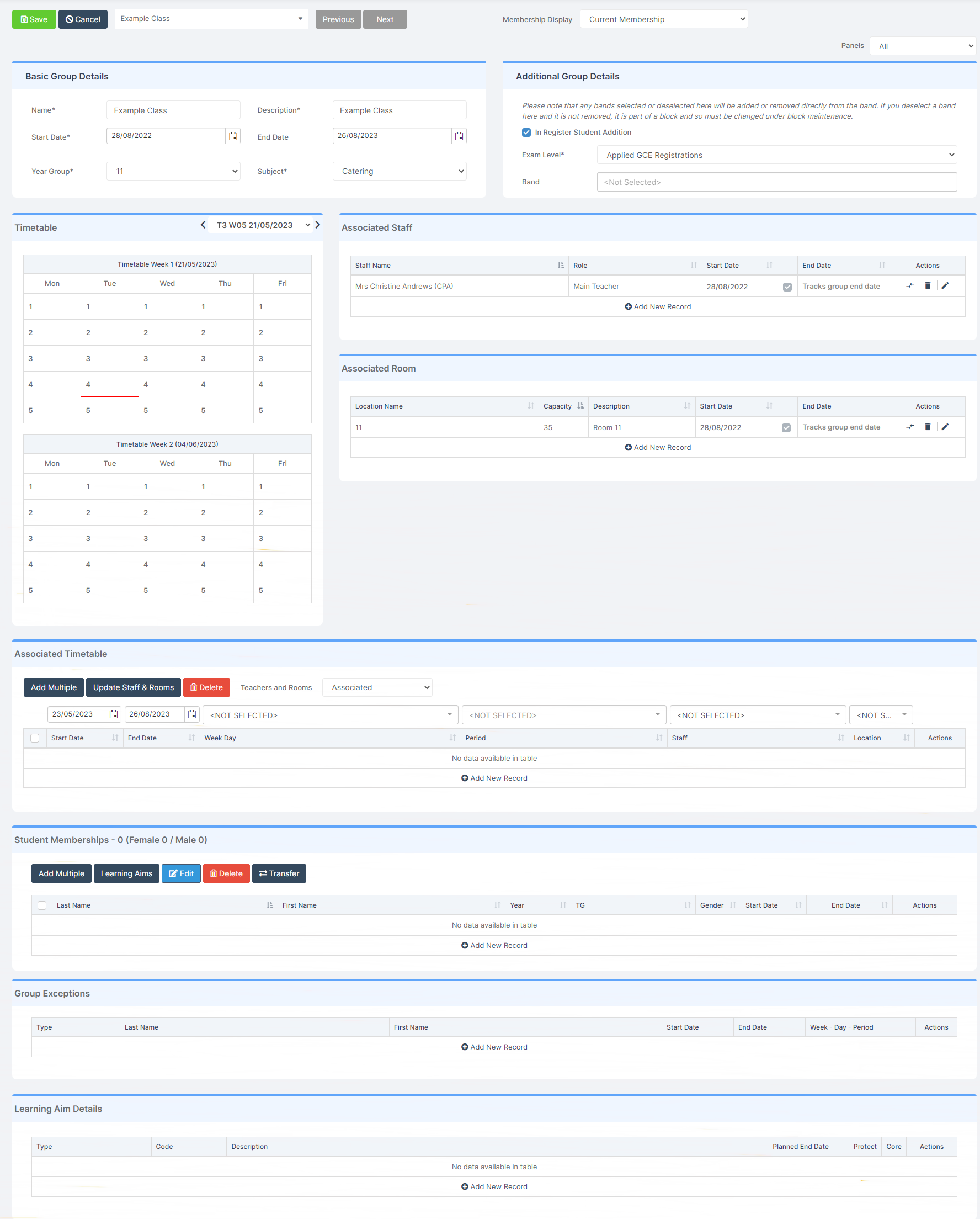The height and width of the screenshot is (1219, 980).
Task: Edit the Room 11 record with the pencil icon
Action: (x=946, y=427)
